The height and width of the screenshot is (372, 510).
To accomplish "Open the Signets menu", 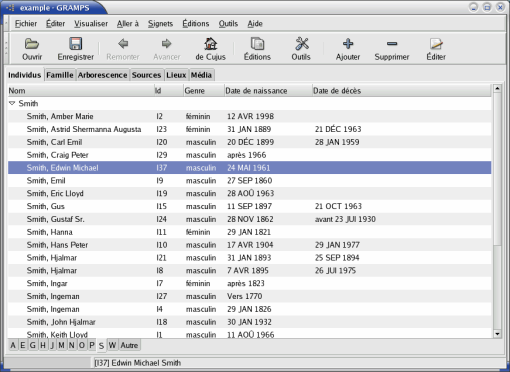I will coord(160,24).
